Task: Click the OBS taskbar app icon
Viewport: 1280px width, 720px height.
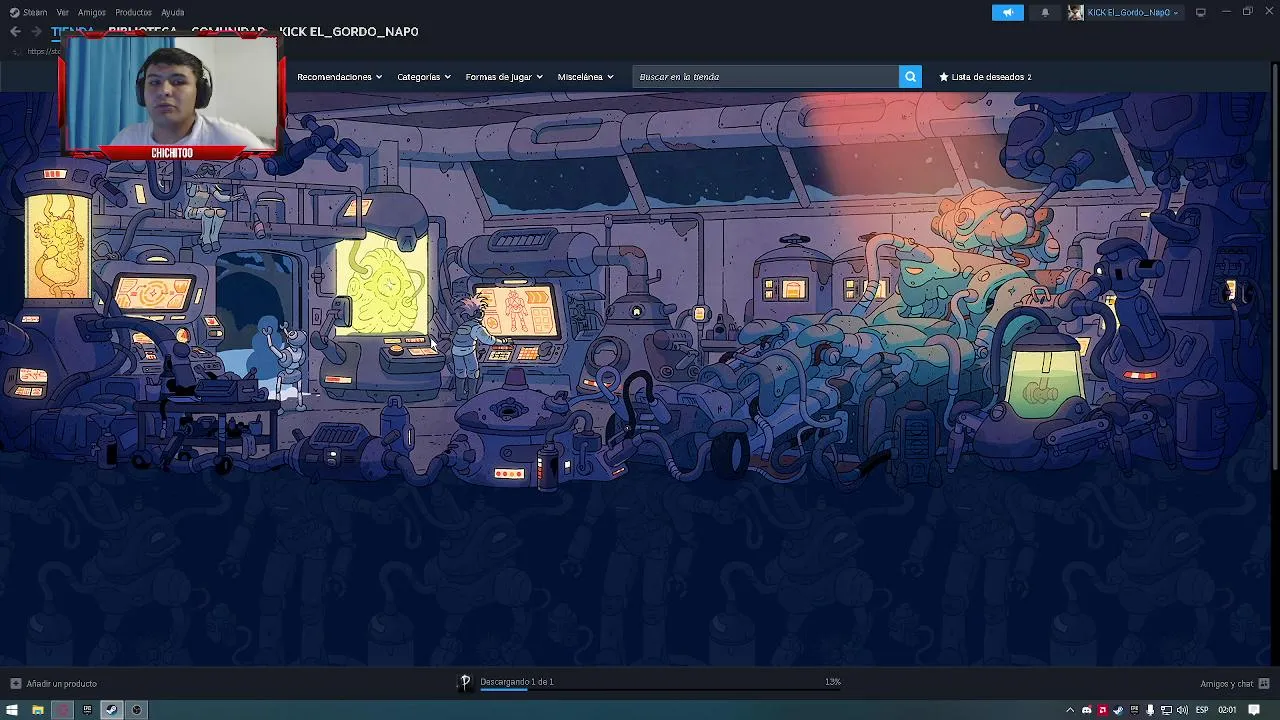Action: pos(137,710)
